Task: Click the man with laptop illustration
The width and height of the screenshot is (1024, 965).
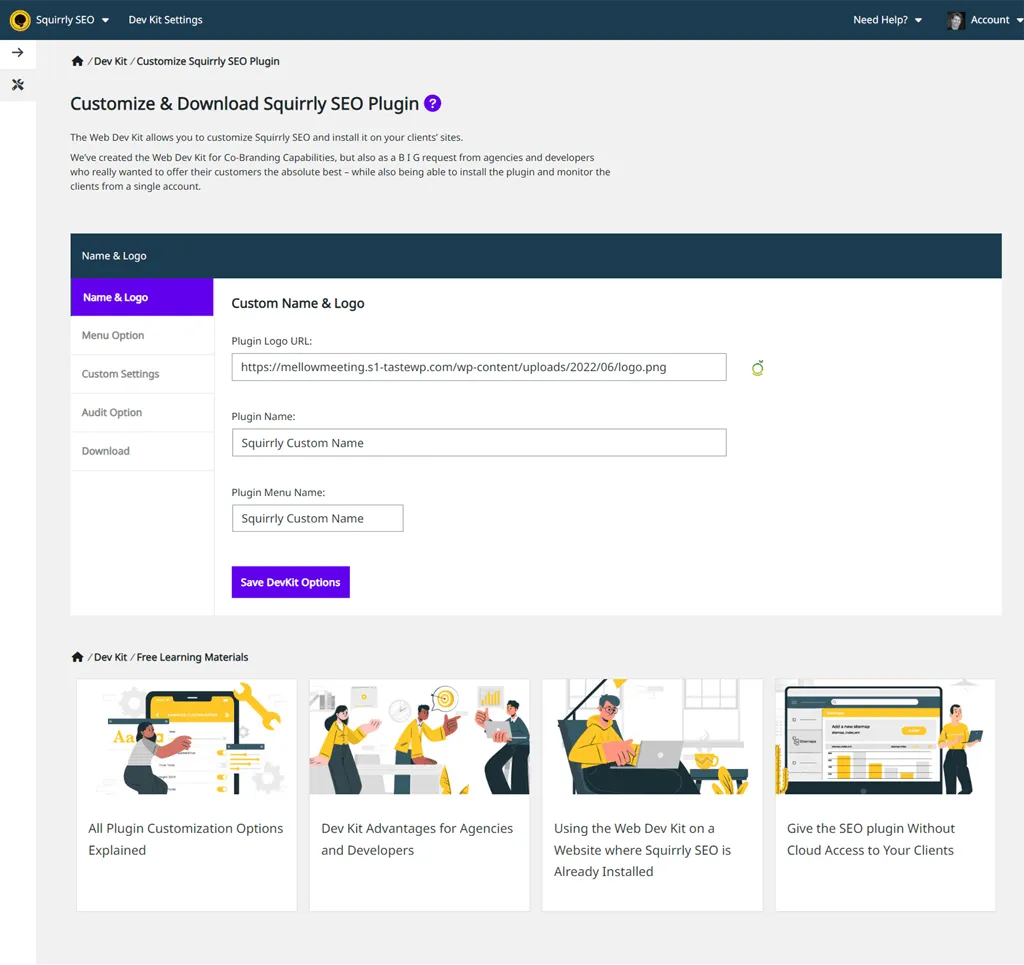Action: pyautogui.click(x=652, y=736)
